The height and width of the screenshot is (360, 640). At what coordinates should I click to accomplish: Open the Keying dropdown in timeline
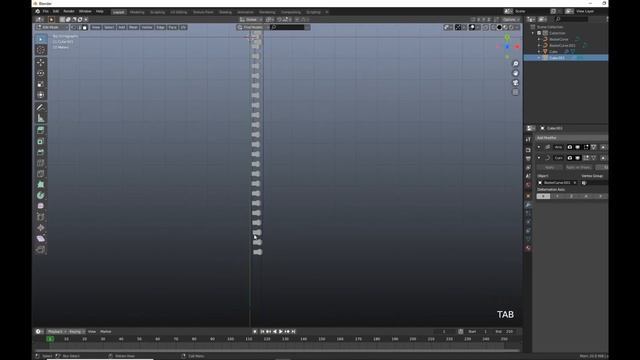[77, 331]
